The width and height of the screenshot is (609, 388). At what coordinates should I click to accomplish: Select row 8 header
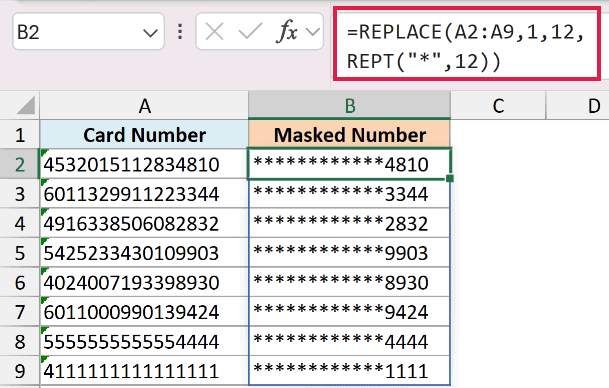pos(20,341)
